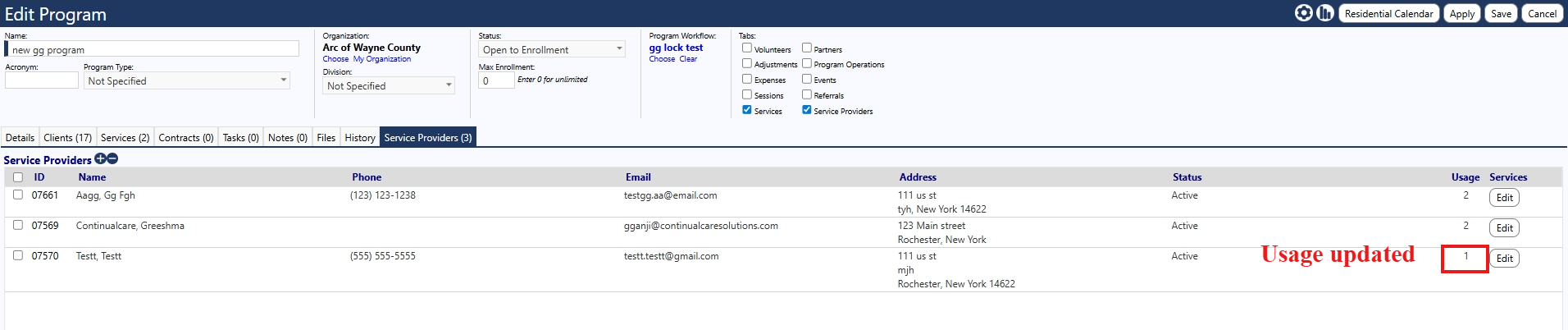Viewport: 1568px width, 330px height.
Task: Sort by the Status column header
Action: click(x=1187, y=177)
